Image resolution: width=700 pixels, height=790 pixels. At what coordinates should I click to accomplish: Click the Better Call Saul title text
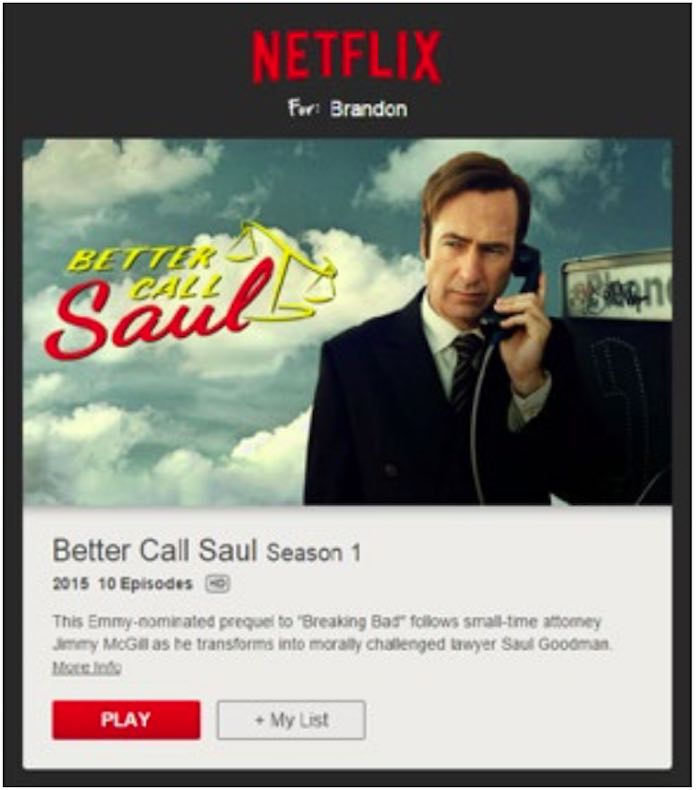pos(155,550)
